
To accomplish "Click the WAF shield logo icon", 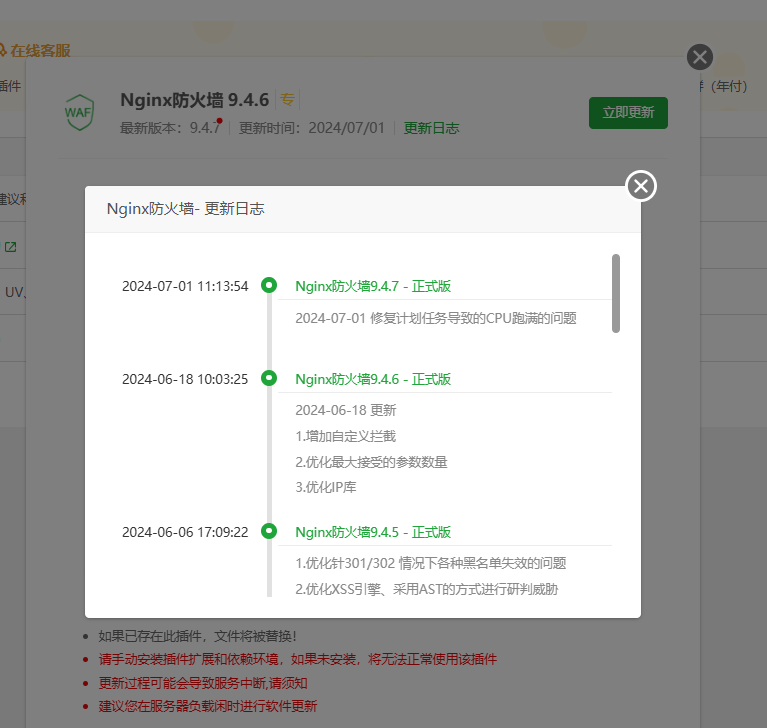I will coord(79,113).
